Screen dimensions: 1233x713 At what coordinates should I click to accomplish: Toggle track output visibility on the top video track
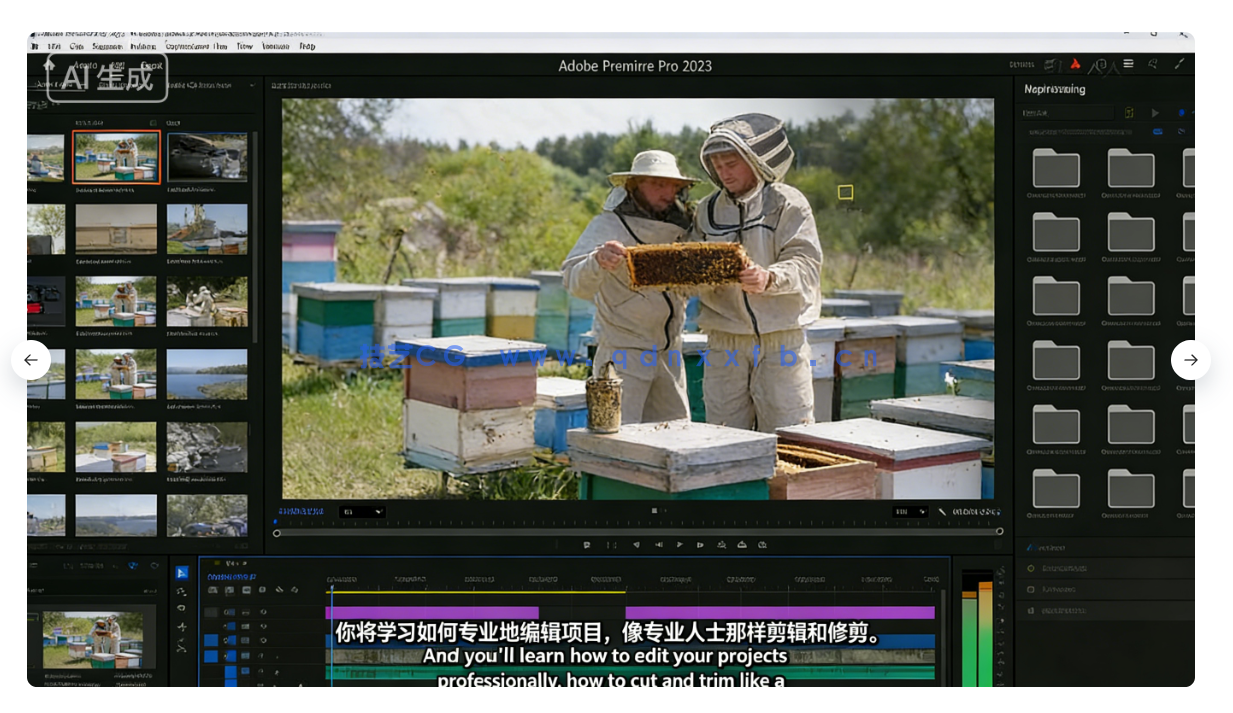coord(262,613)
